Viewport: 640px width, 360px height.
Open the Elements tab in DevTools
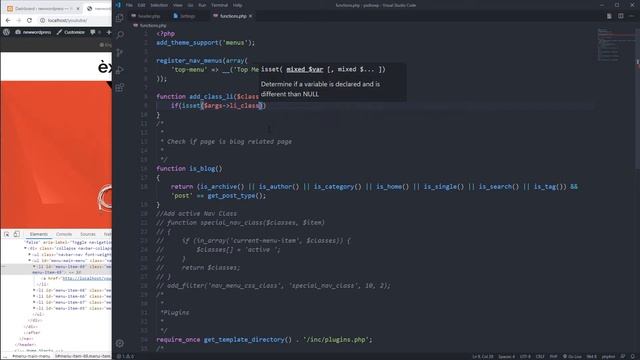tap(39, 234)
